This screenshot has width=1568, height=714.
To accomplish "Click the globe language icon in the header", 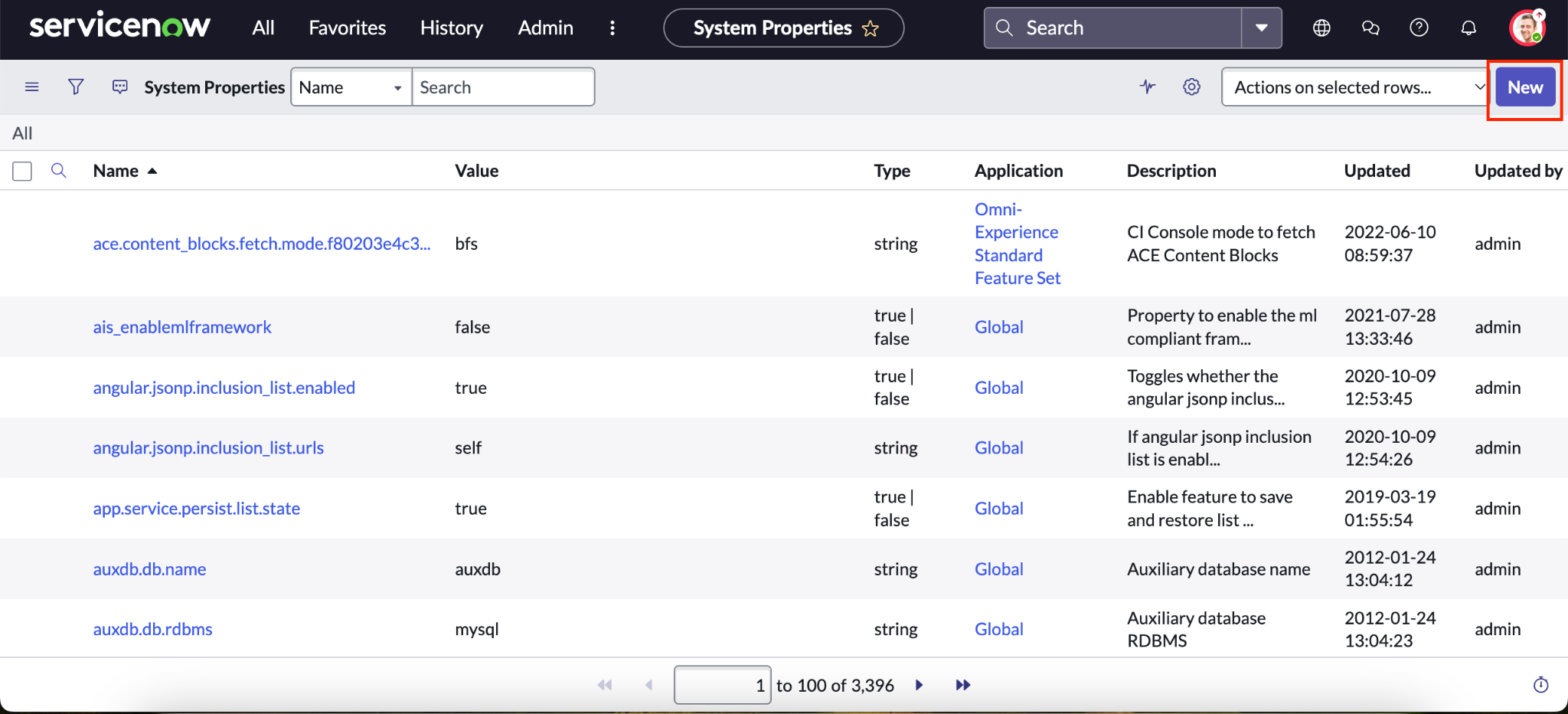I will point(1321,28).
